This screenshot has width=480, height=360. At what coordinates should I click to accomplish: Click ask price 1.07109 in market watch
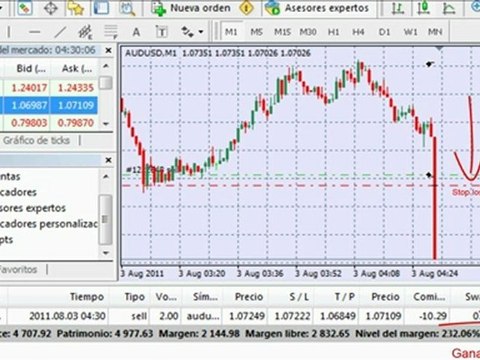click(x=76, y=105)
